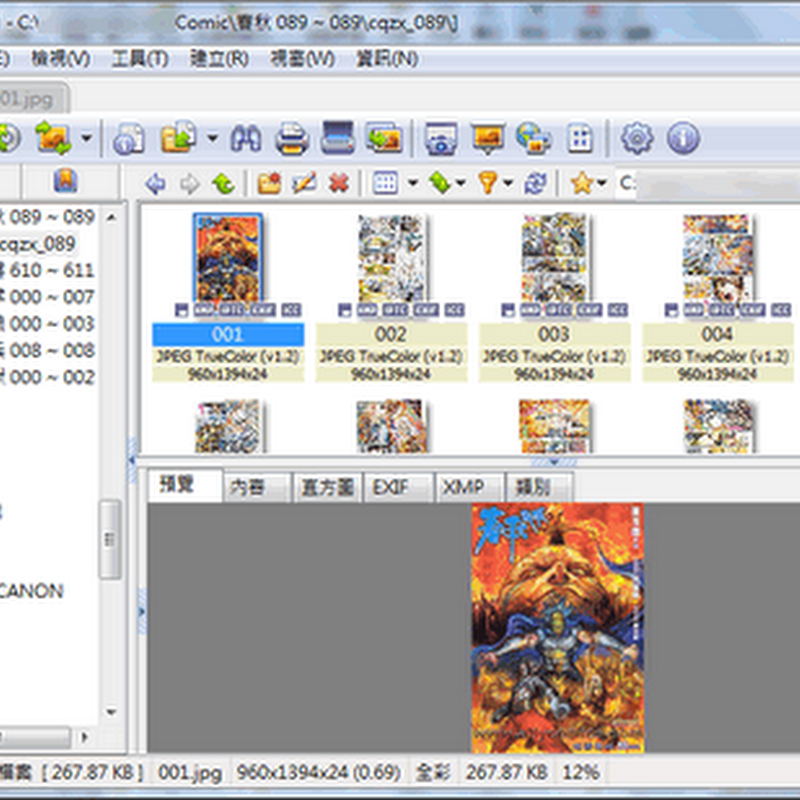Select thumbnail 003
This screenshot has width=800, height=800.
(555, 258)
